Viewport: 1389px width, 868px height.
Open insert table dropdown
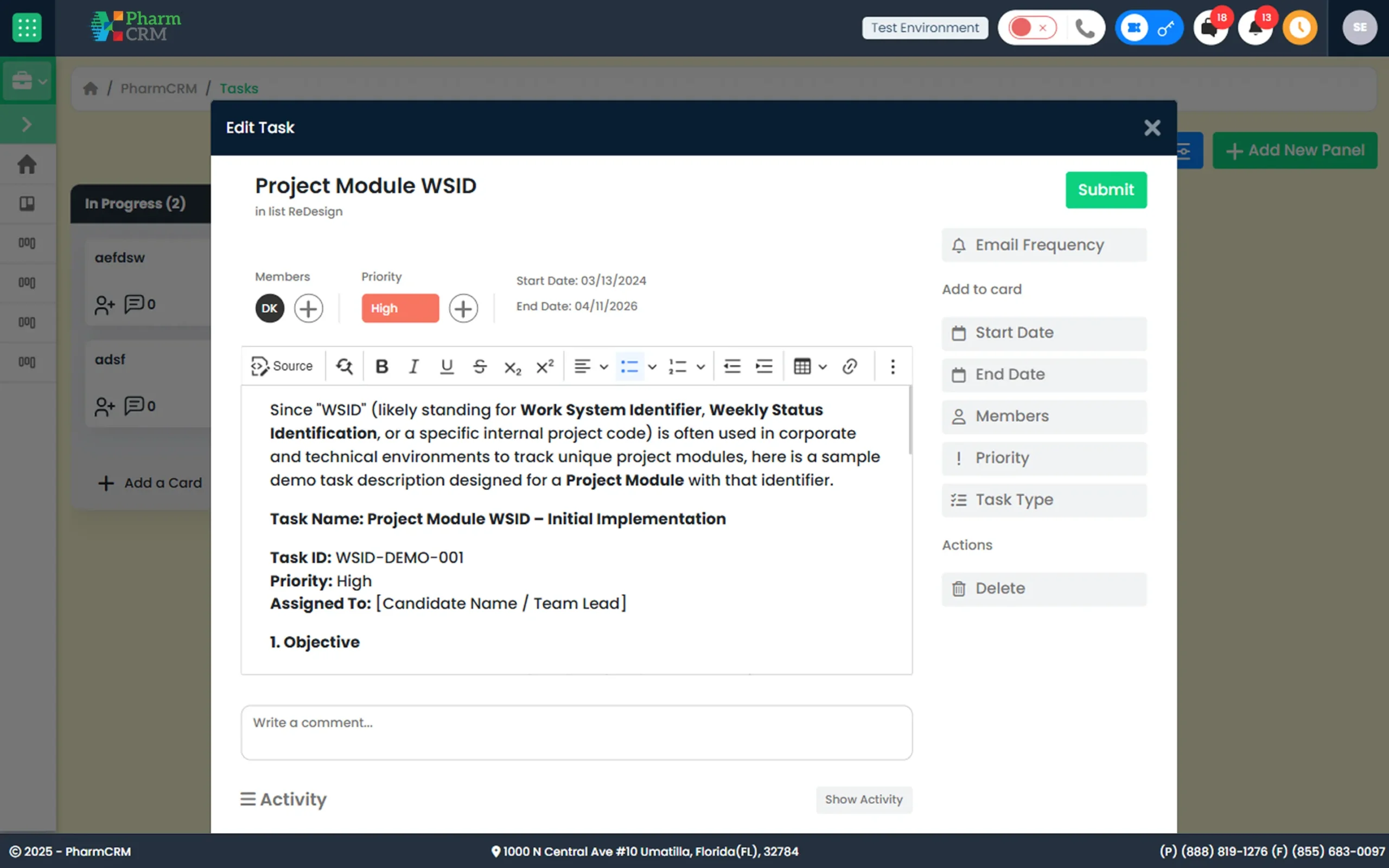(810, 366)
